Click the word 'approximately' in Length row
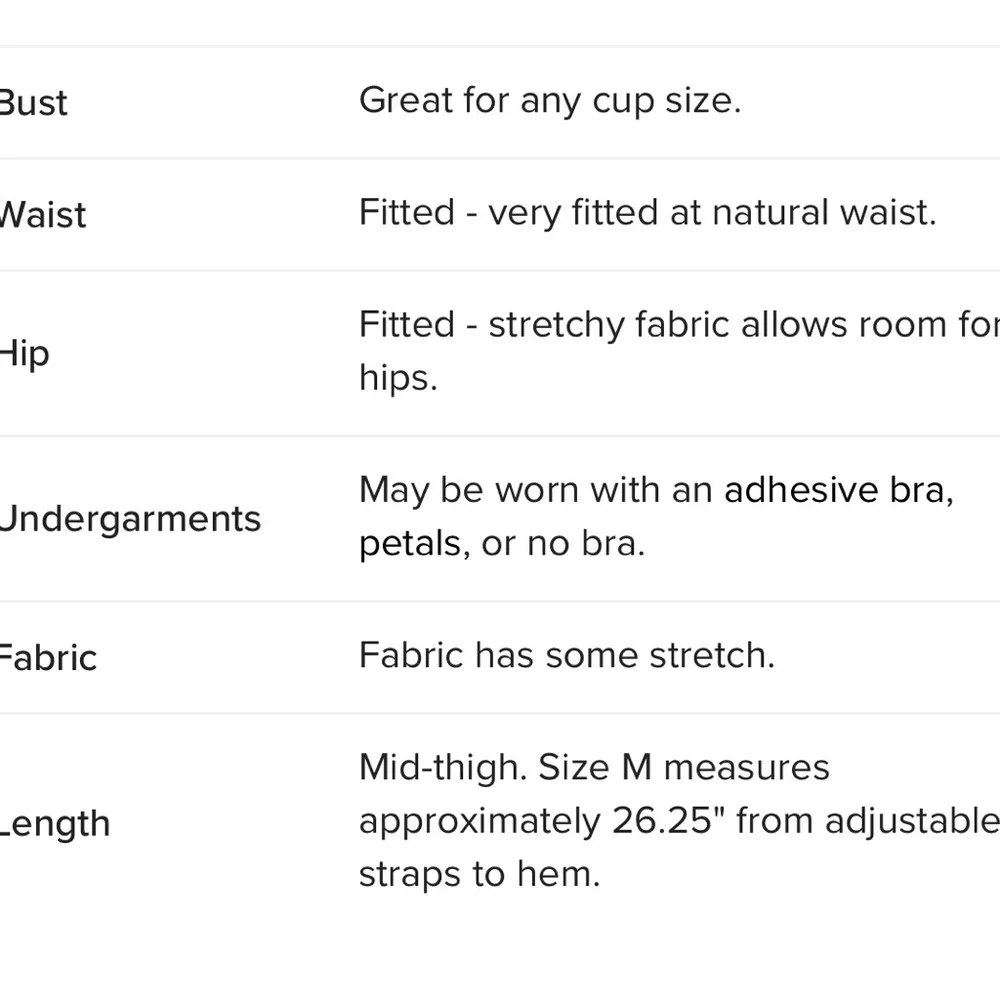This screenshot has height=1000, width=1000. click(x=479, y=821)
